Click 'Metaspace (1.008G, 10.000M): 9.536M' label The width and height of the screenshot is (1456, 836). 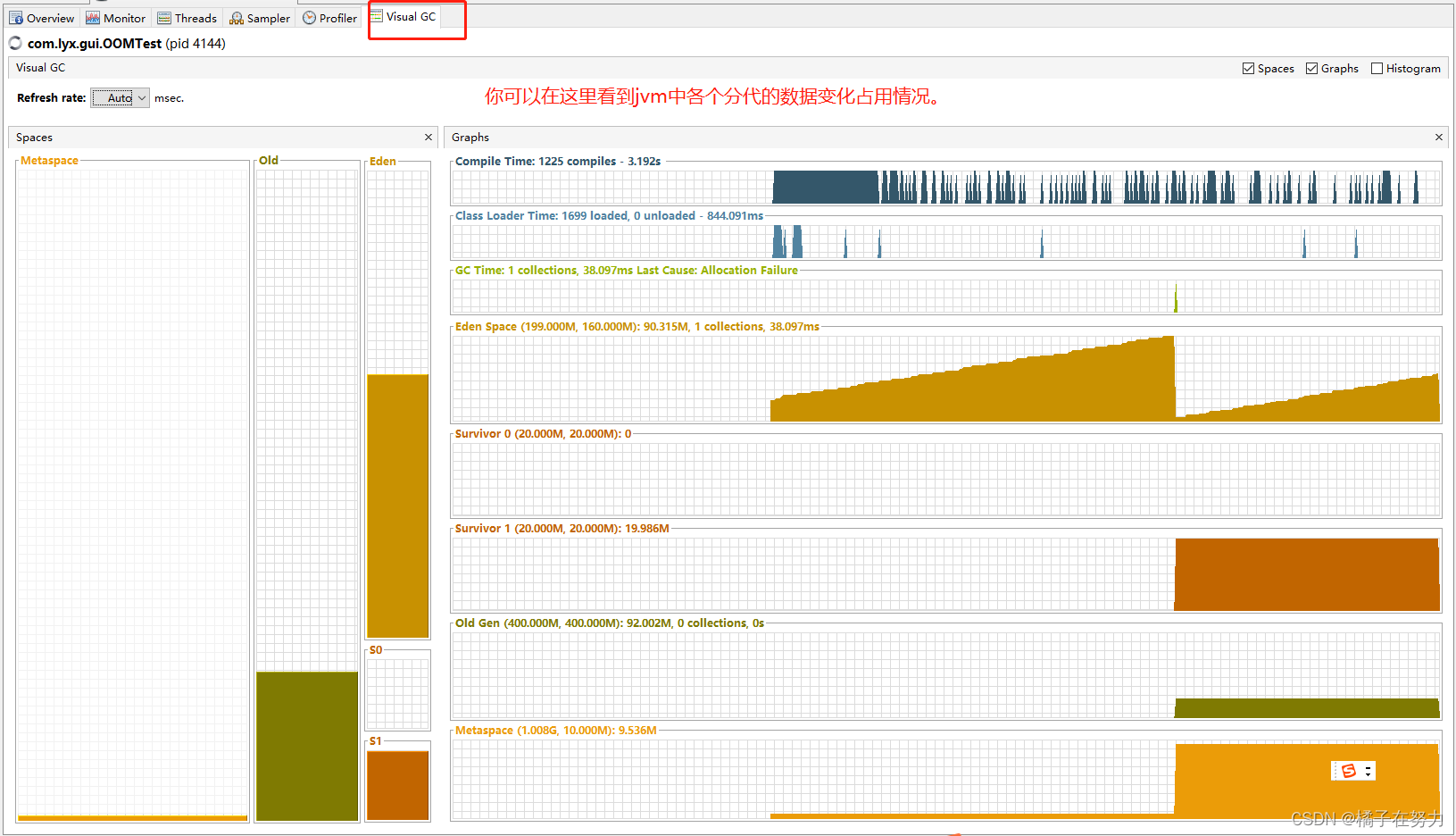click(556, 731)
